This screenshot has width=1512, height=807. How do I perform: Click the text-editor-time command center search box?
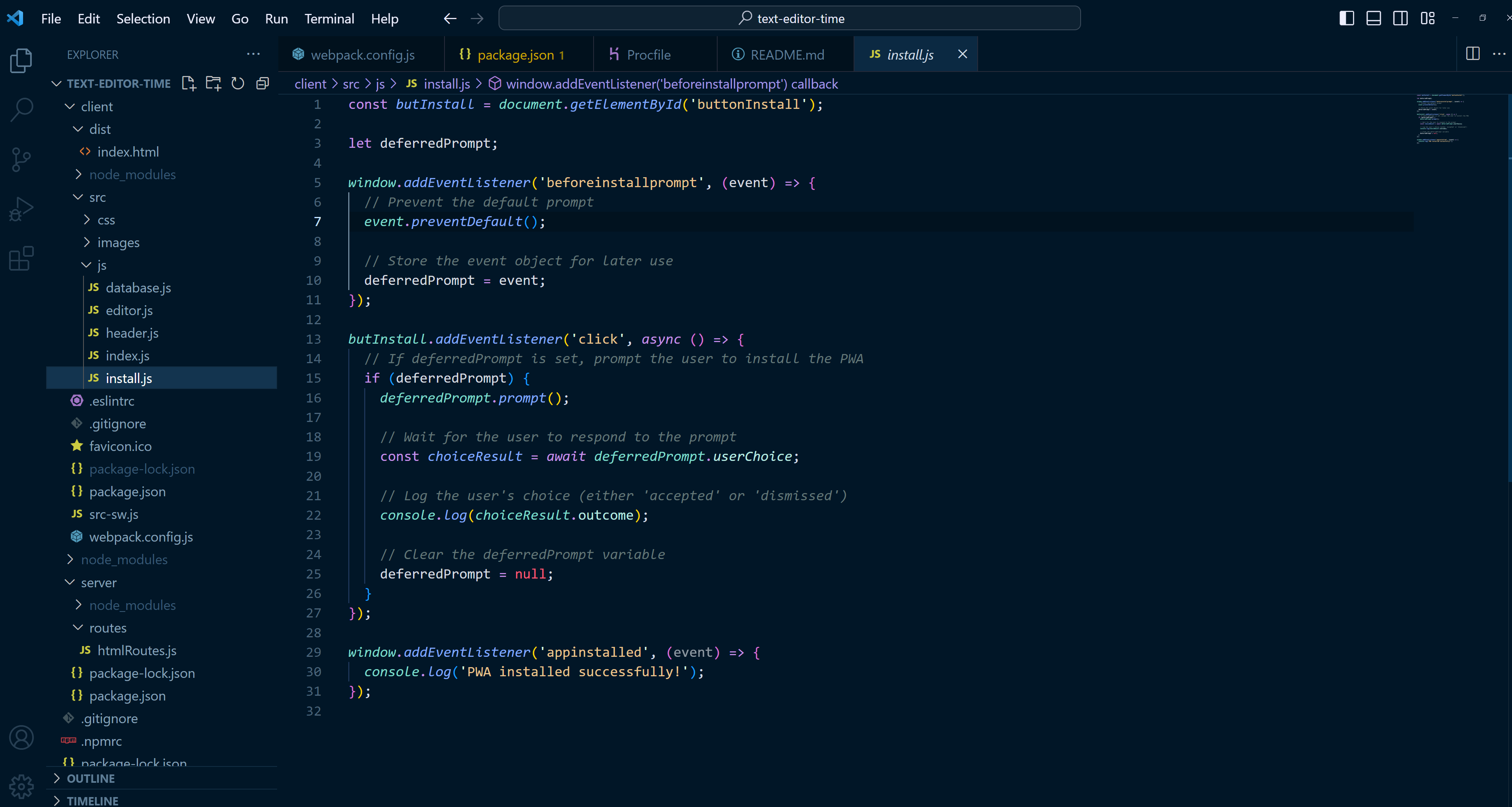(x=790, y=18)
